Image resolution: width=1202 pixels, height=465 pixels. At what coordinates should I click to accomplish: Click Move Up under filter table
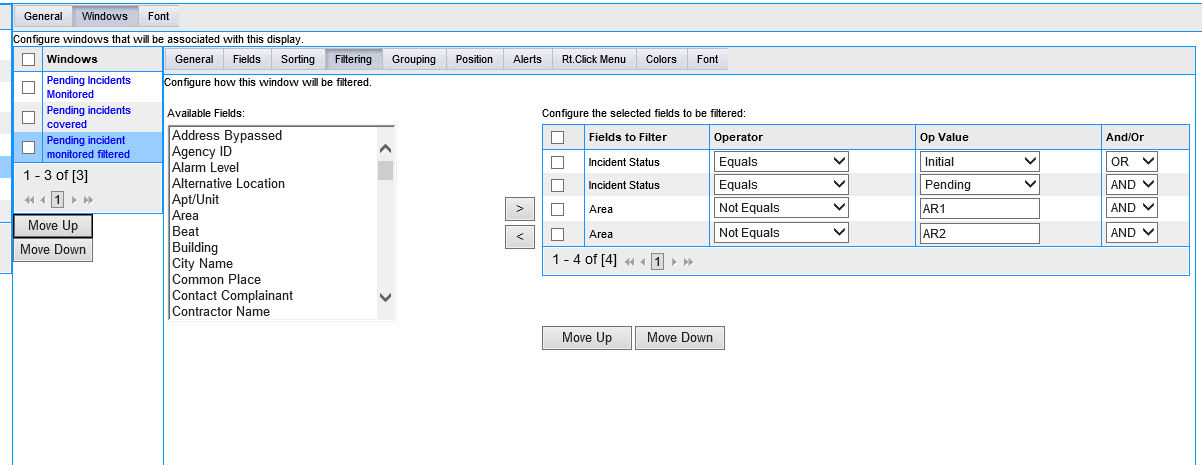pos(587,338)
